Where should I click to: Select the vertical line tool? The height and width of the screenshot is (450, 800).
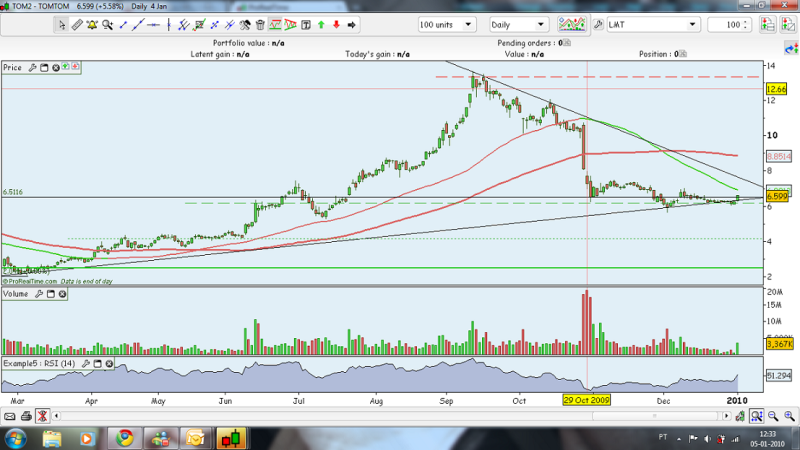click(169, 24)
